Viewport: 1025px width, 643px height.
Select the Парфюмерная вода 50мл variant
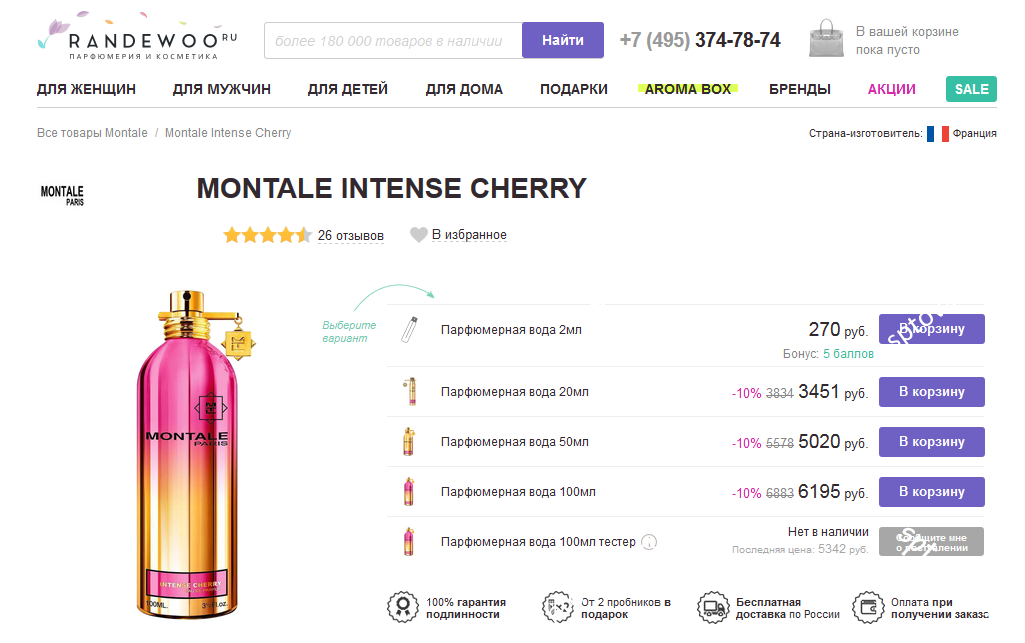point(514,442)
